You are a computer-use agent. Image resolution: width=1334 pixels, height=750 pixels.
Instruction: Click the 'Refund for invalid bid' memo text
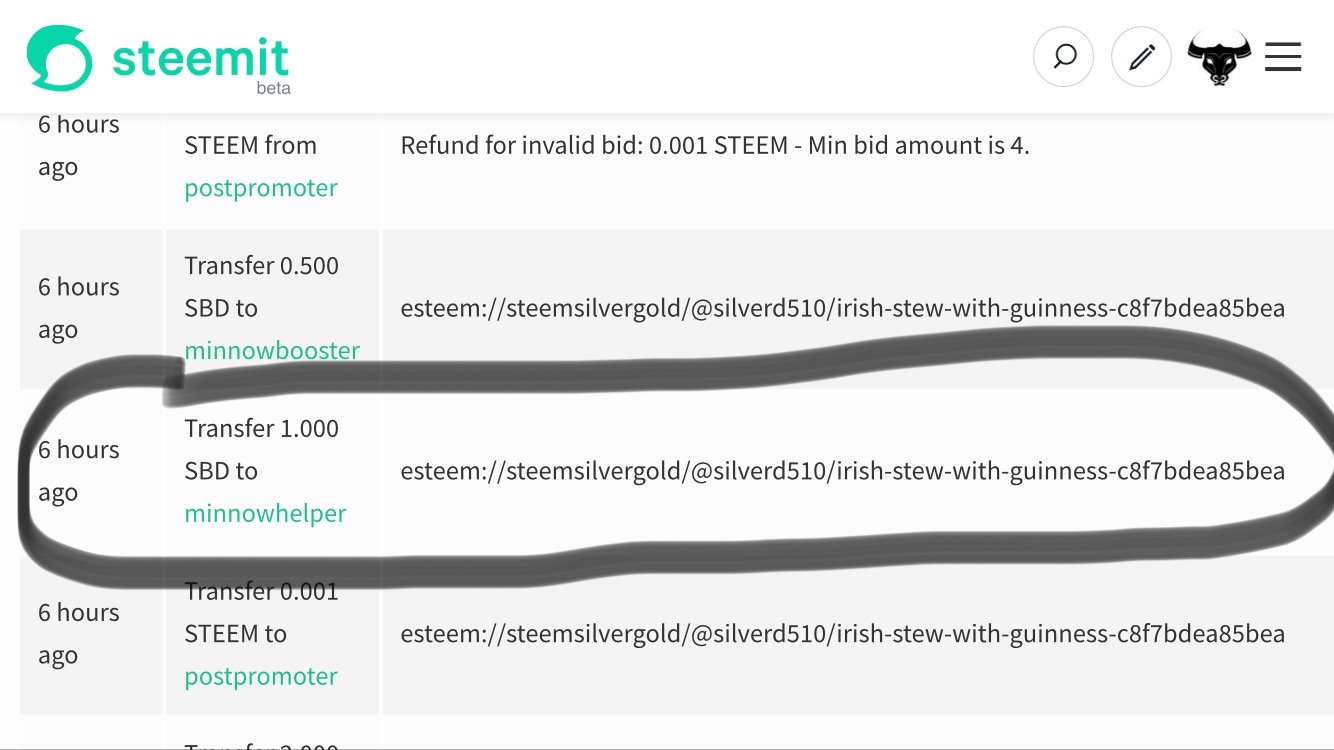pyautogui.click(x=714, y=146)
